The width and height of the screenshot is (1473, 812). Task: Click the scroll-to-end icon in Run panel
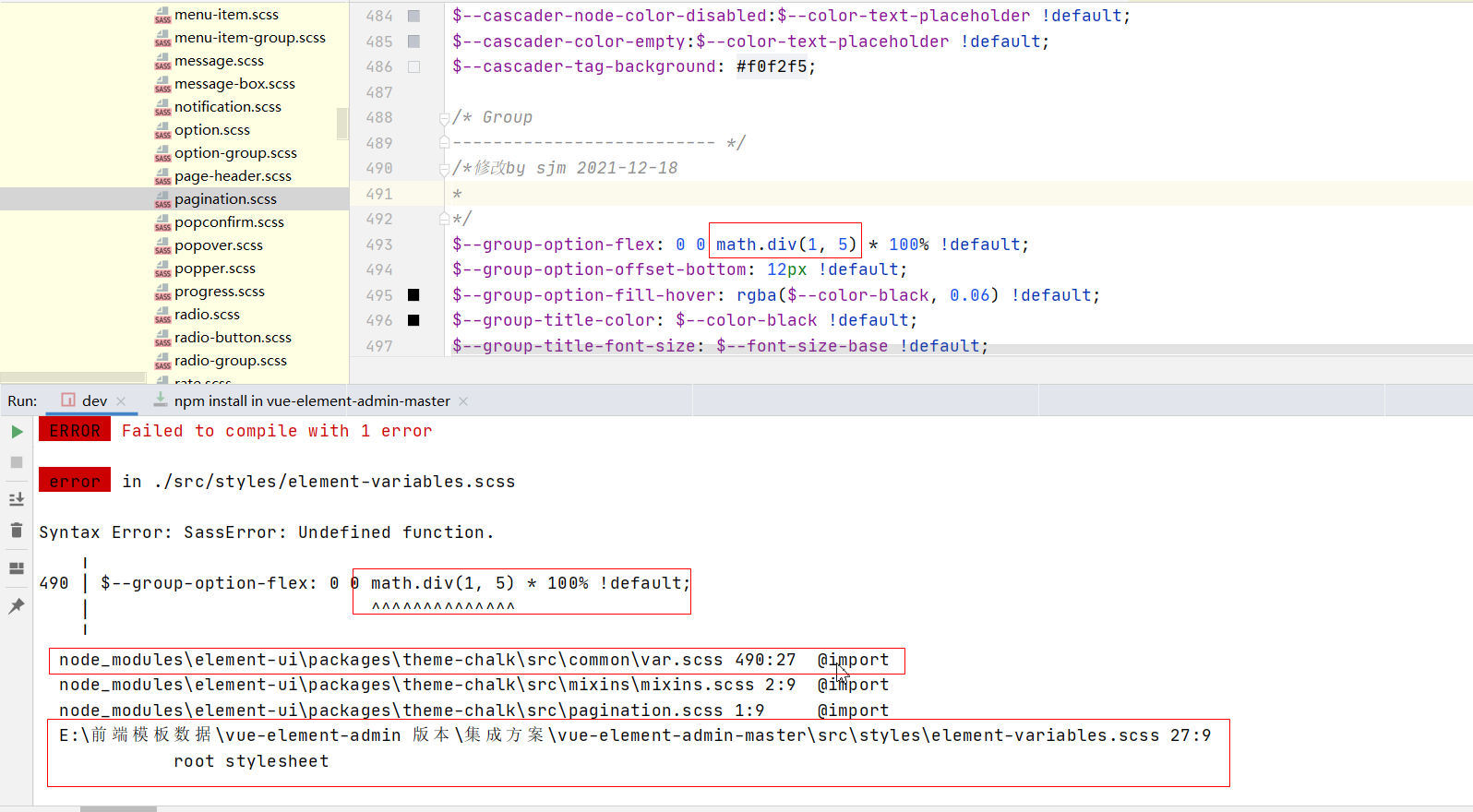pyautogui.click(x=17, y=499)
